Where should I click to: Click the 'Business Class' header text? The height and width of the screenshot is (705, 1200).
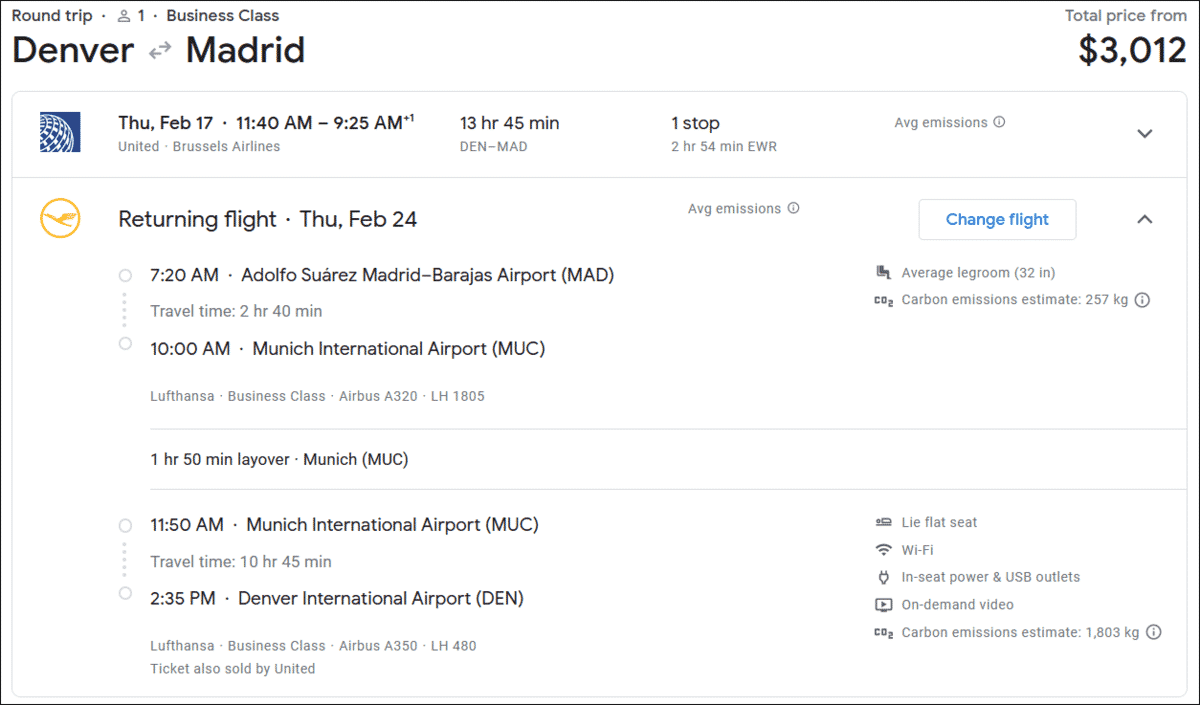pyautogui.click(x=223, y=16)
